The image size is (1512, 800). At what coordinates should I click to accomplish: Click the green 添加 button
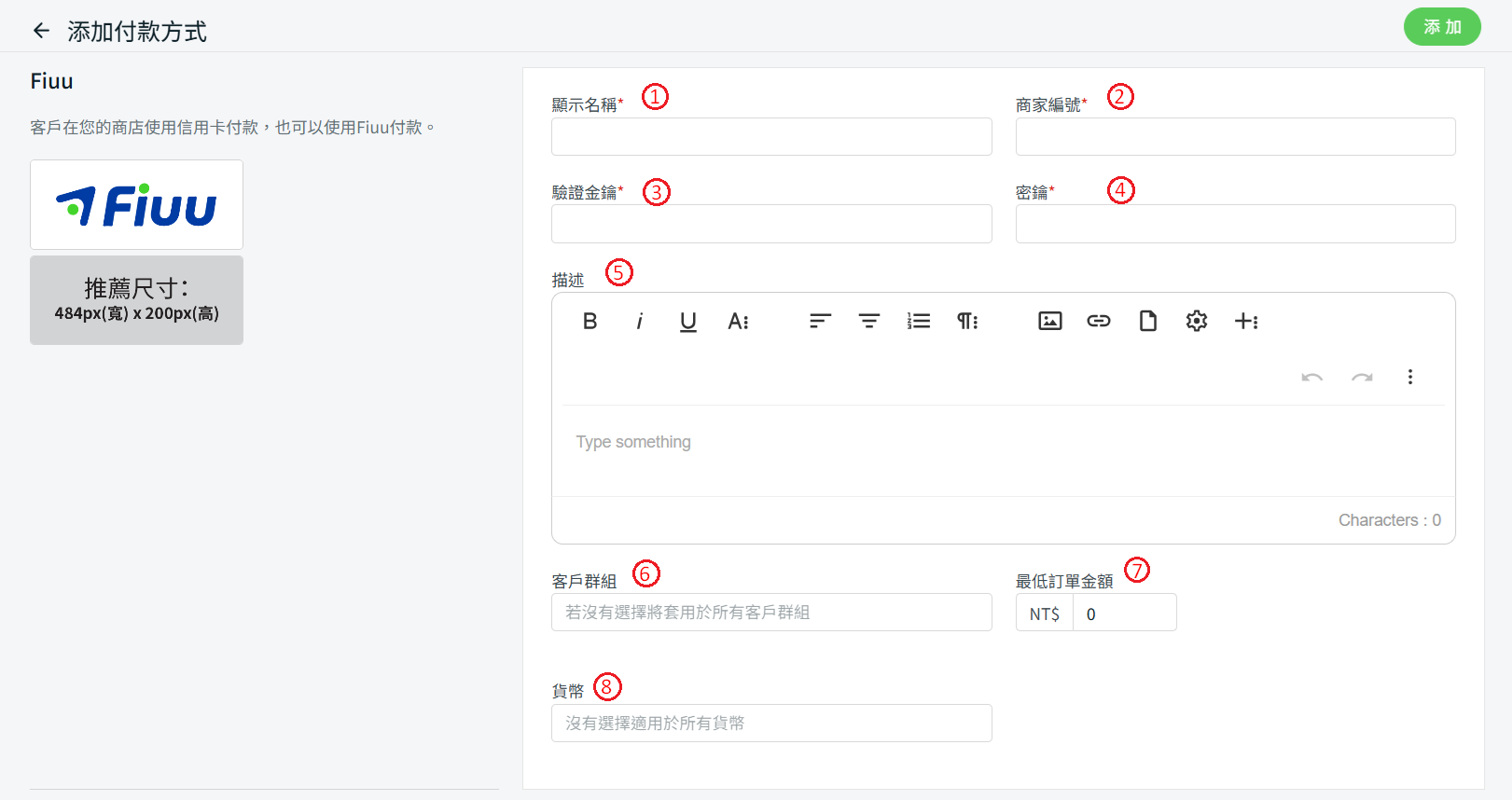1442,27
